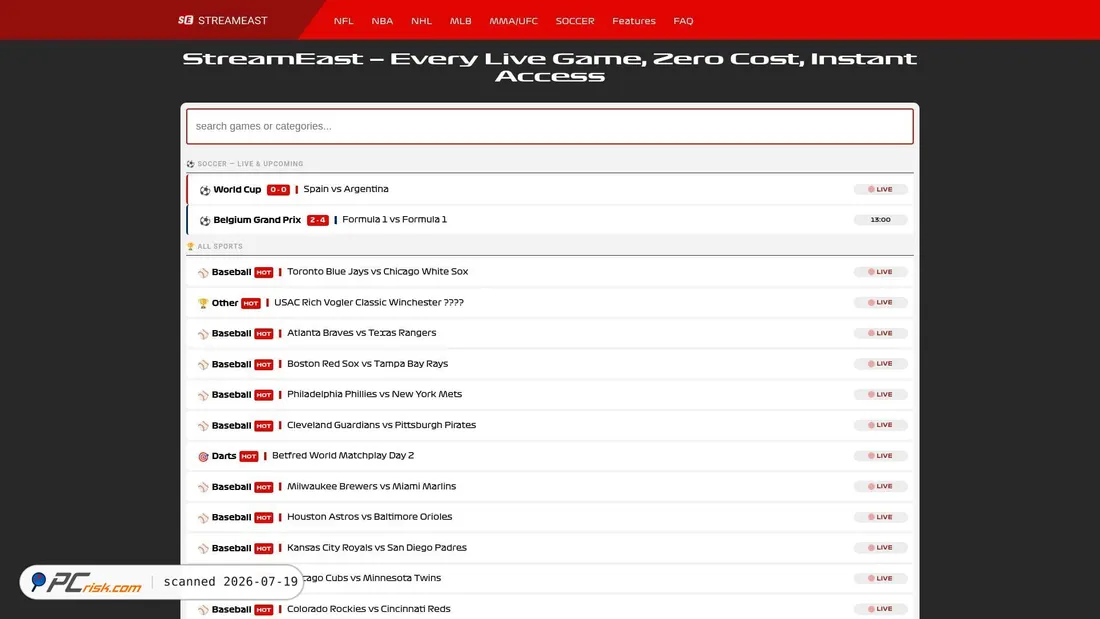Click SOCCER — LIVE & UPCOMING section heading
The height and width of the screenshot is (619, 1100).
coord(245,164)
